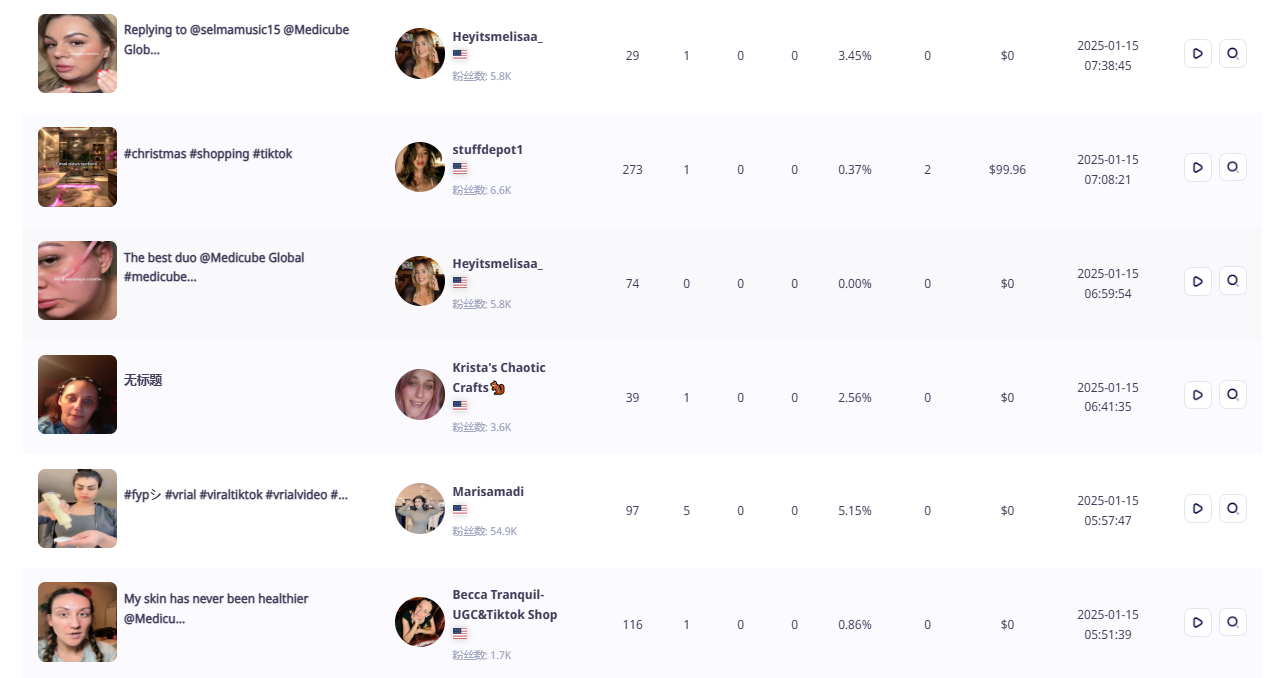The height and width of the screenshot is (678, 1272).
Task: Click the "My skin has never been healthier" thumbnail
Action: point(77,622)
